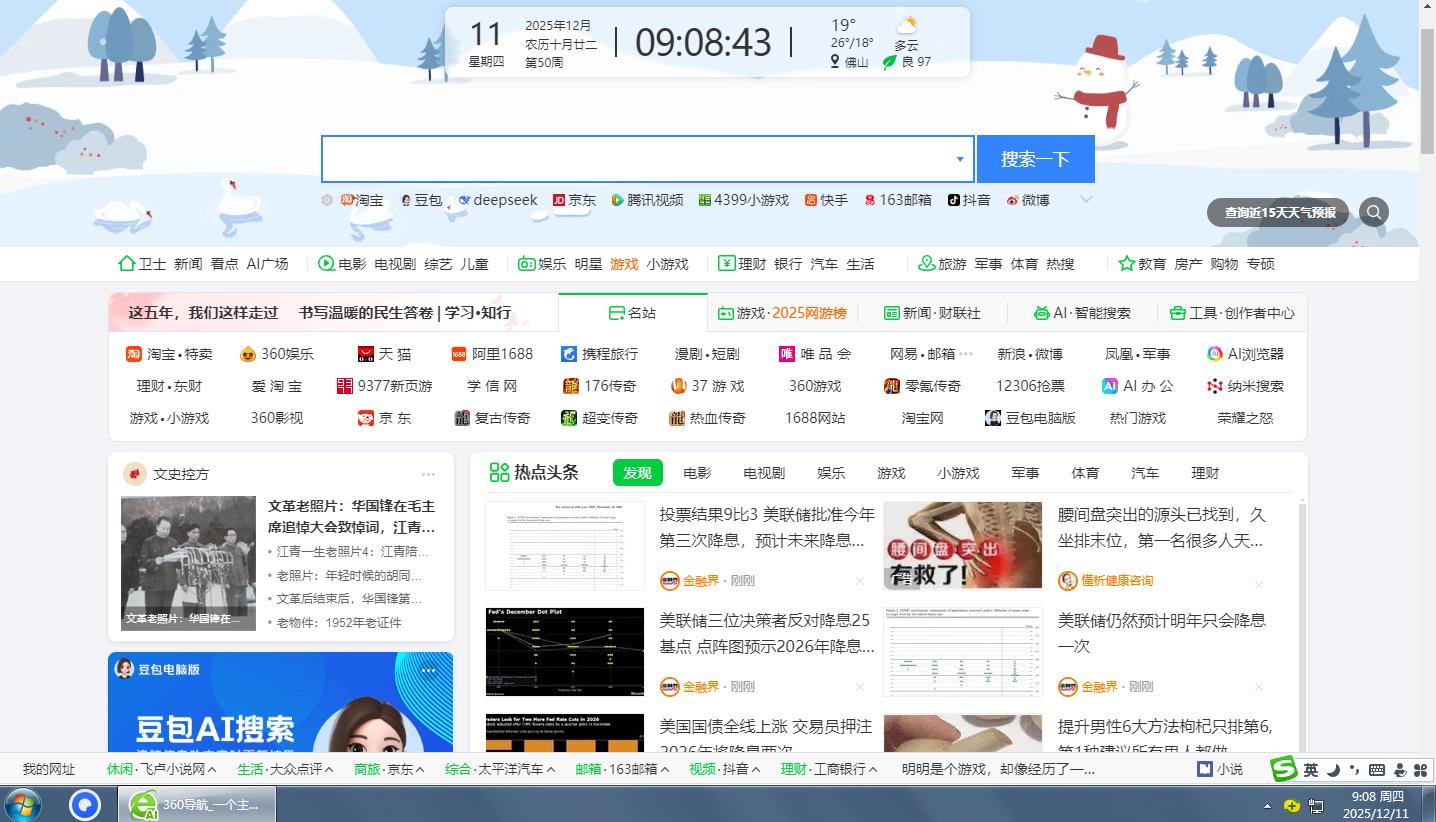The height and width of the screenshot is (822, 1436).
Task: Select the 小游戏 tab in 热点头条
Action: point(958,473)
